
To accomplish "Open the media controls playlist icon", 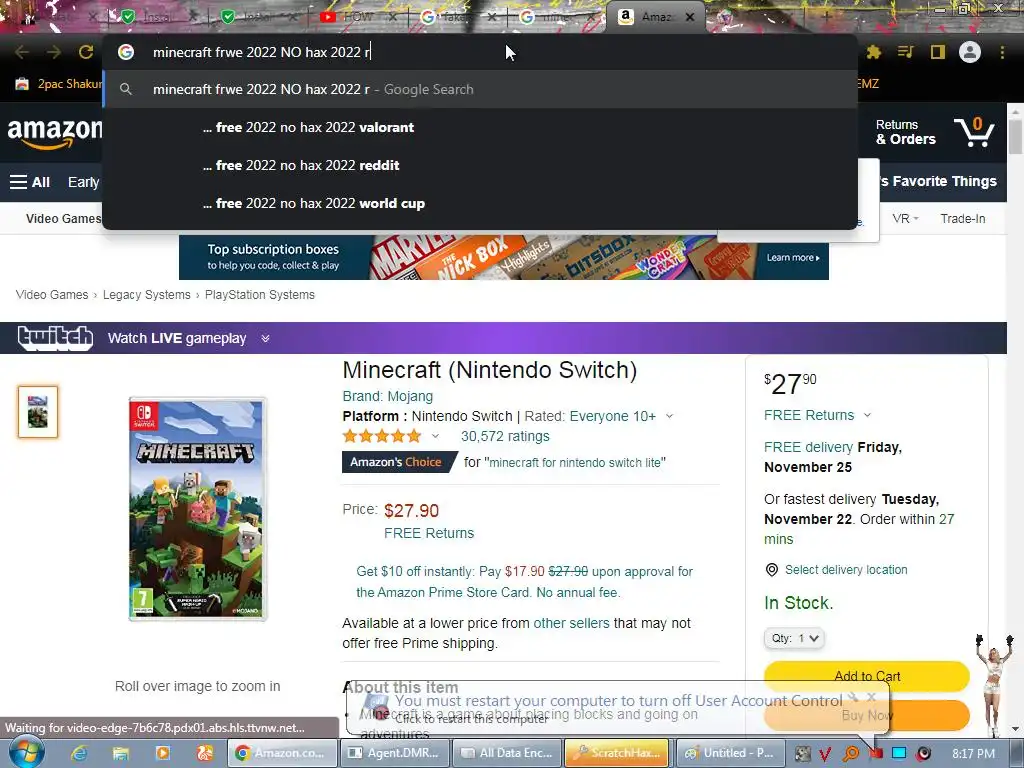I will point(905,52).
